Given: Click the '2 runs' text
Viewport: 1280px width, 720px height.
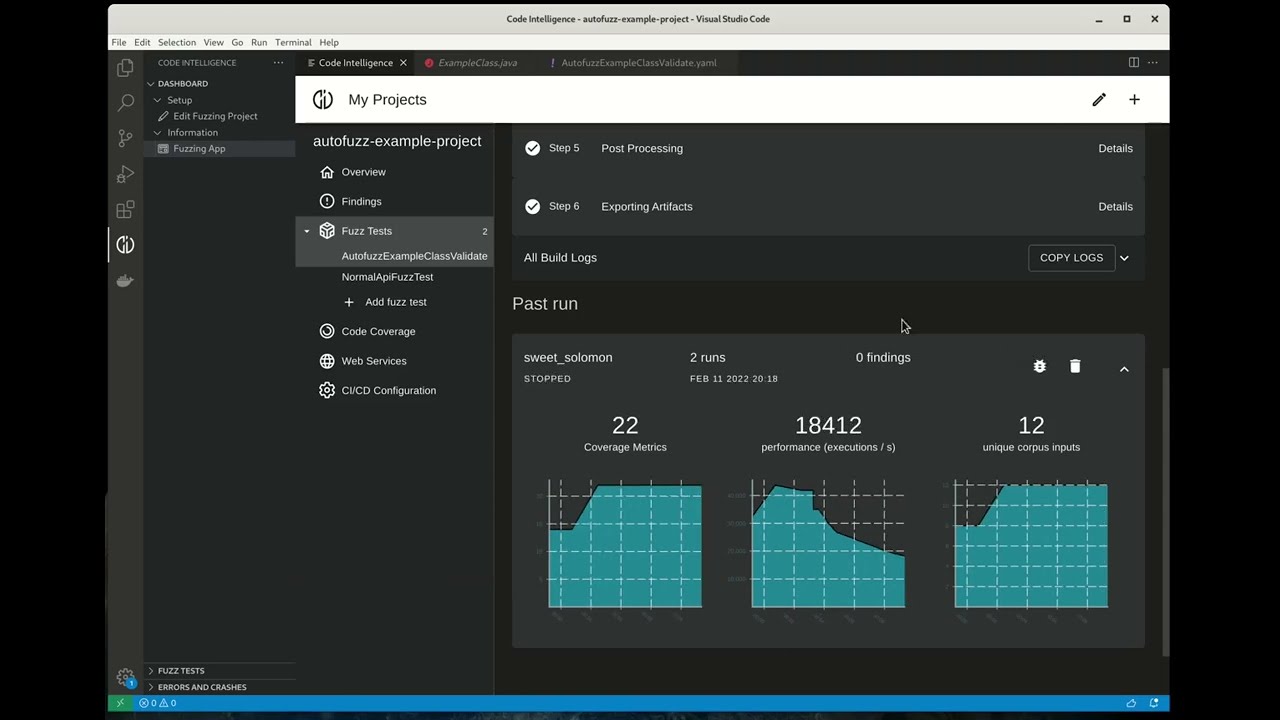Looking at the screenshot, I should coord(707,357).
